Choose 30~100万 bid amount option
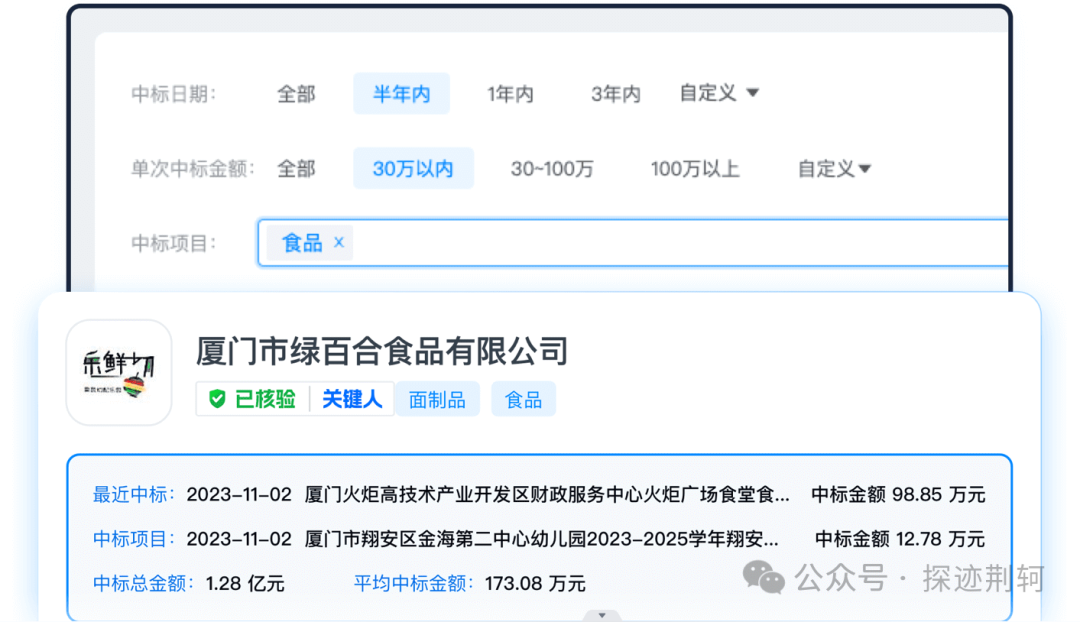Viewport: 1080px width, 622px height. (x=552, y=169)
